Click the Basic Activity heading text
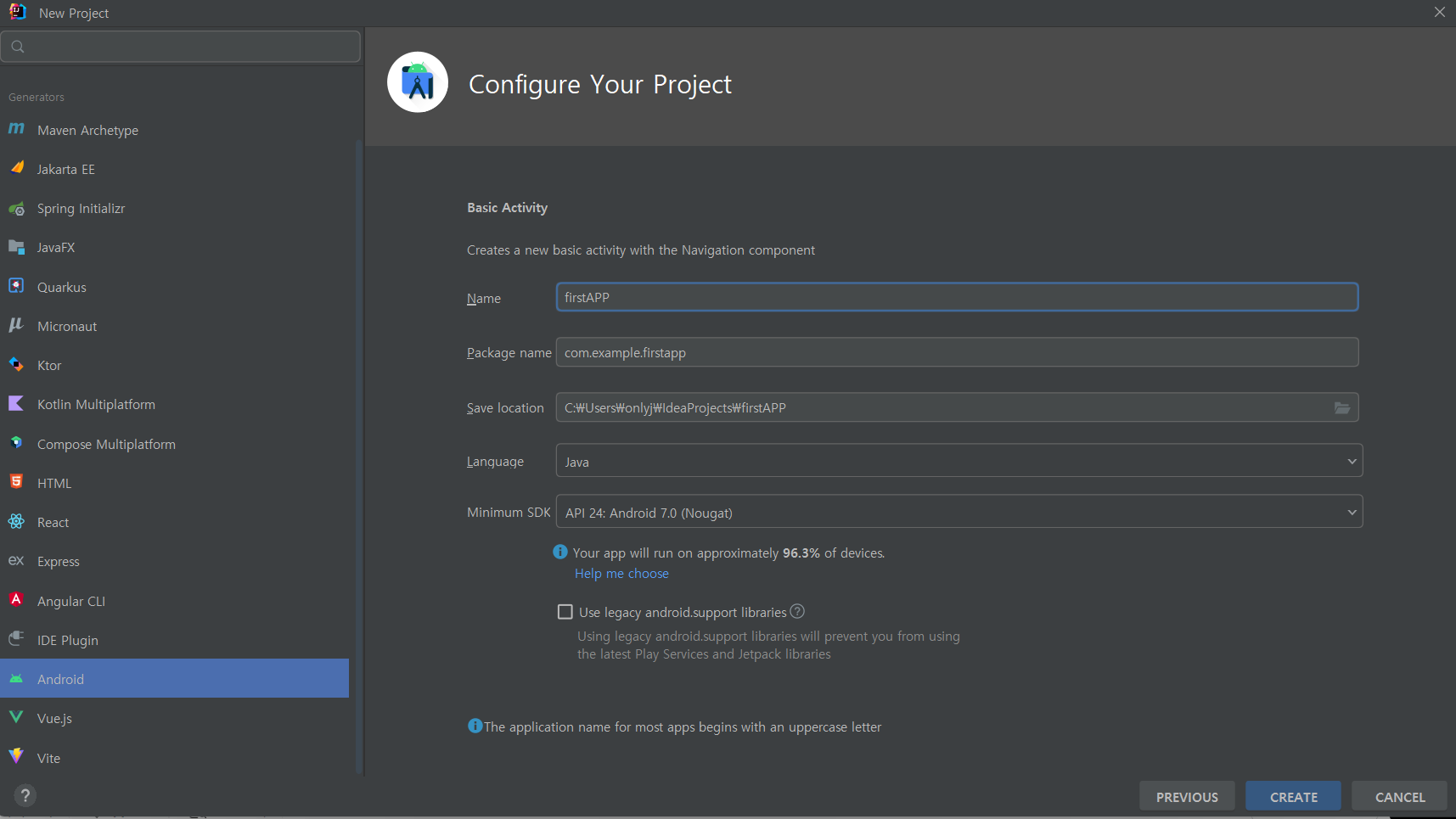The image size is (1456, 819). coord(507,208)
